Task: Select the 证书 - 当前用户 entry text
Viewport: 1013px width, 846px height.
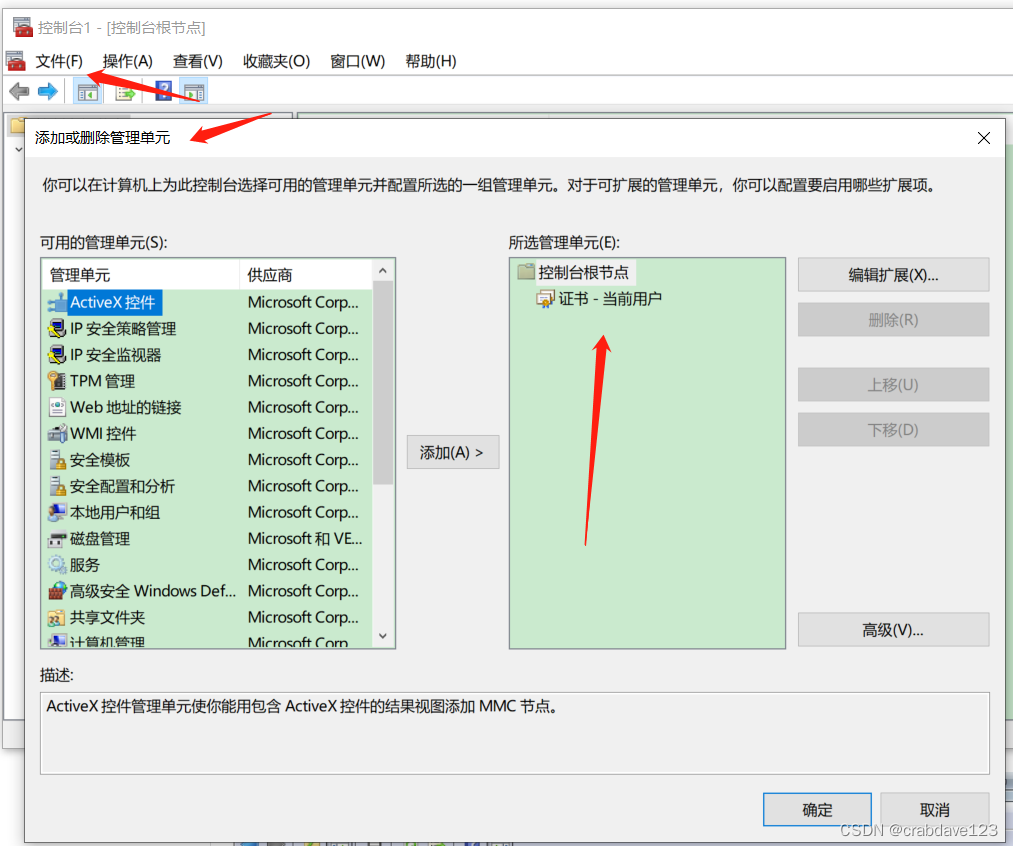Action: [x=610, y=299]
